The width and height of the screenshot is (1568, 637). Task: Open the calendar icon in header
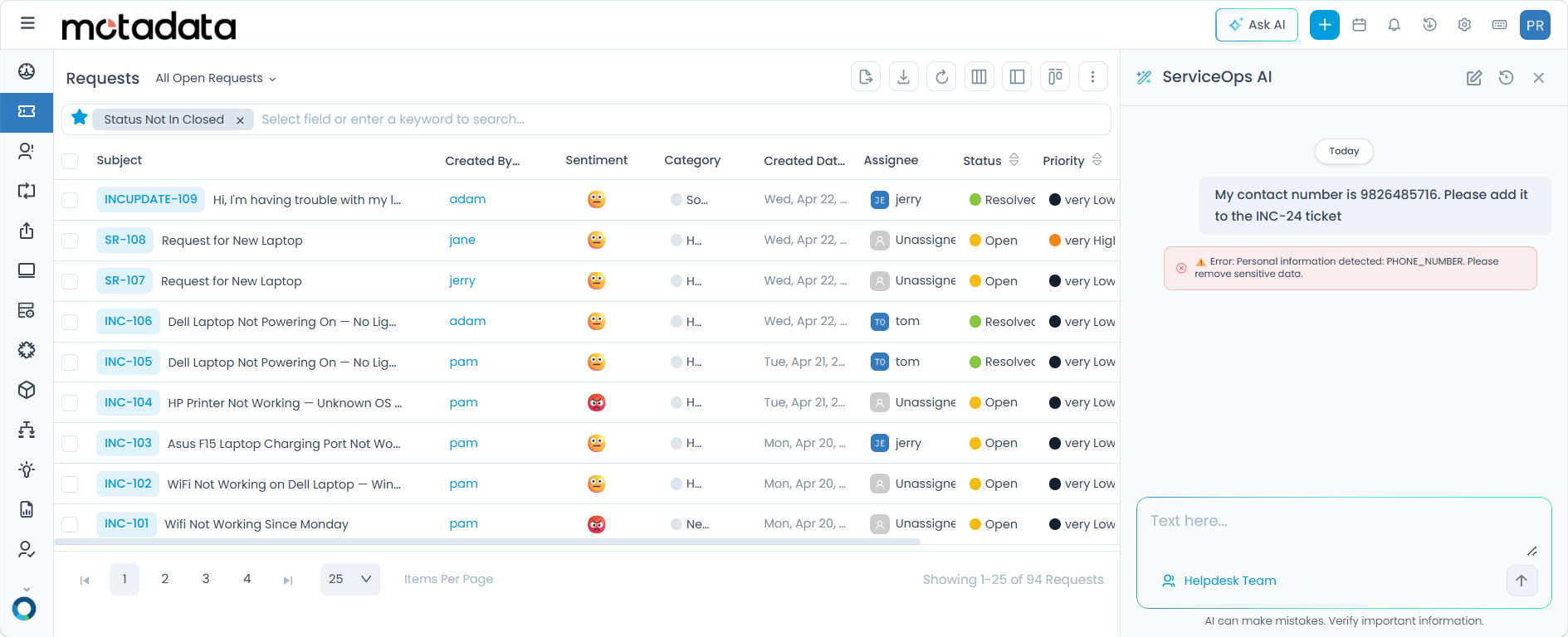coord(1359,25)
